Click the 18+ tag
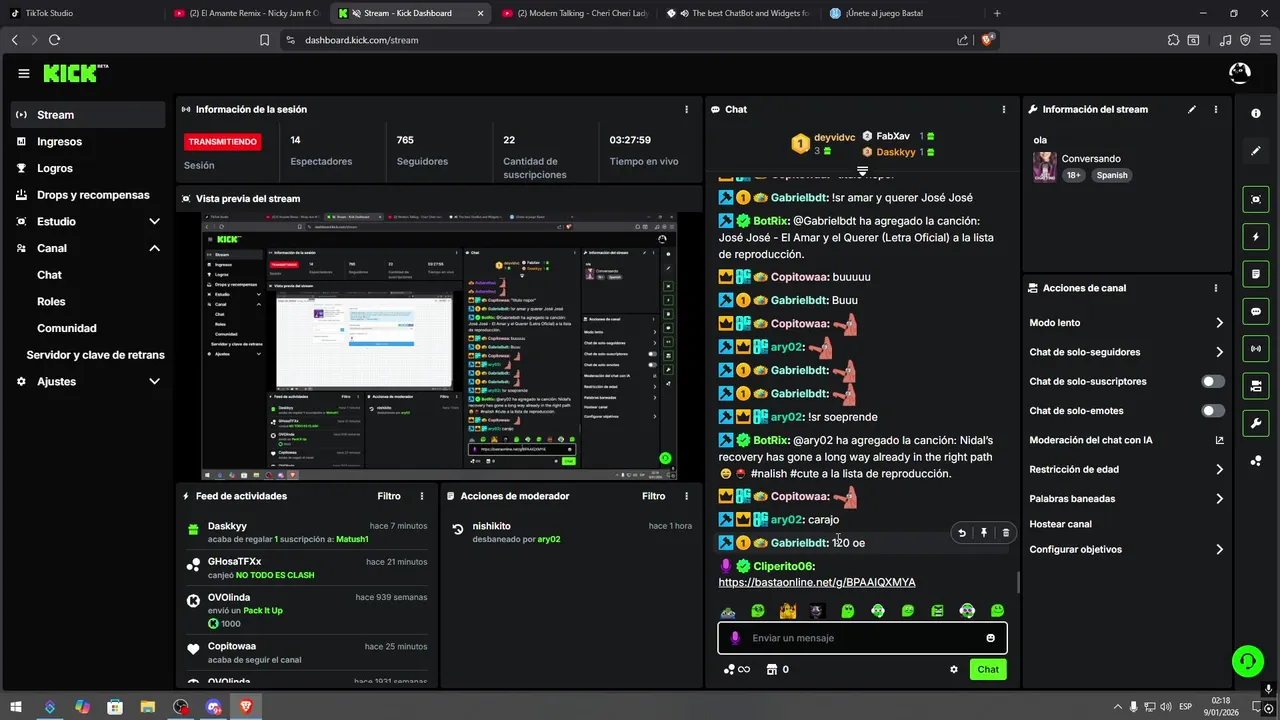The image size is (1280, 720). (x=1073, y=175)
